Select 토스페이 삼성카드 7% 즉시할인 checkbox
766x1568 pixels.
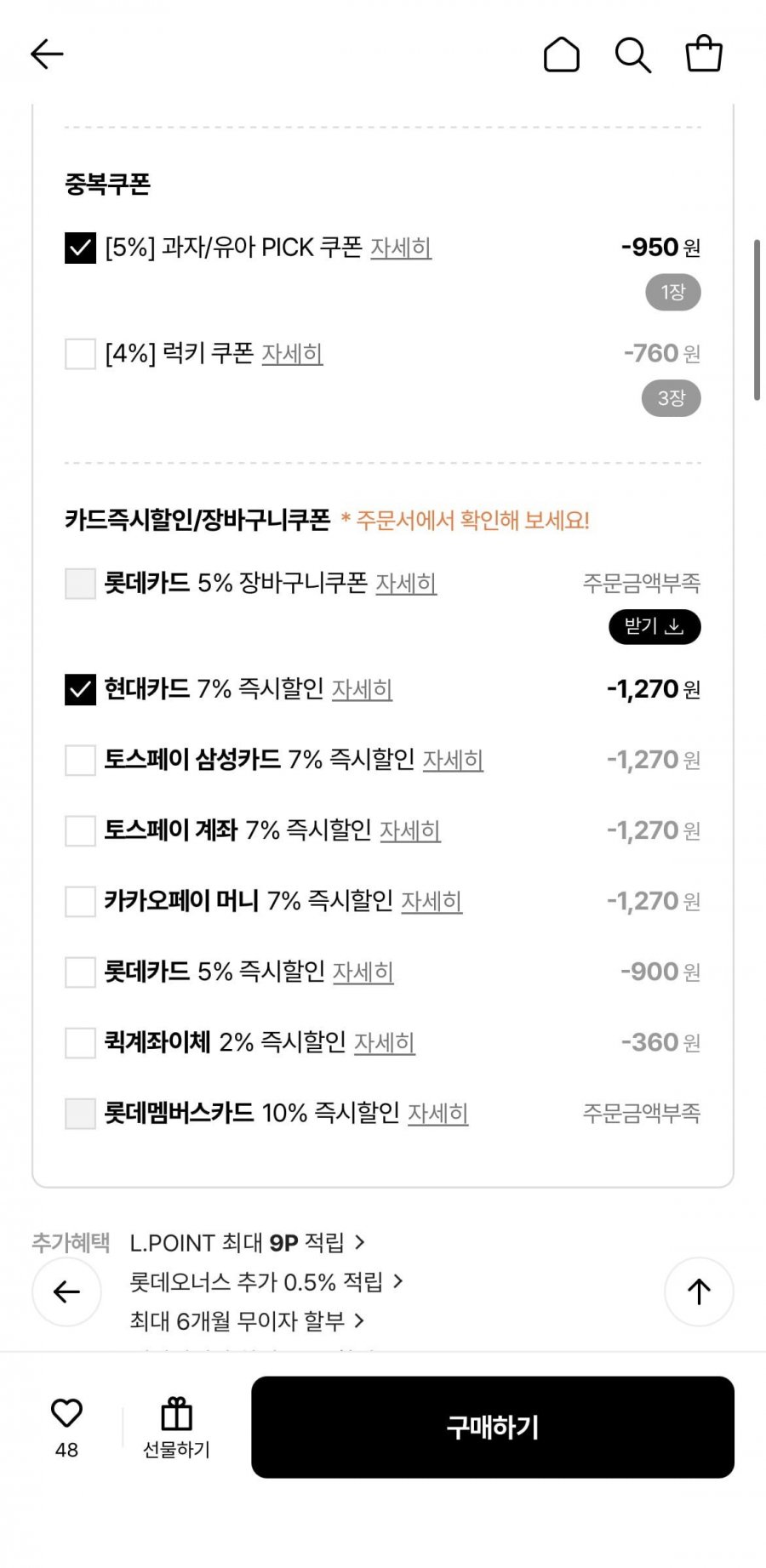[x=80, y=761]
